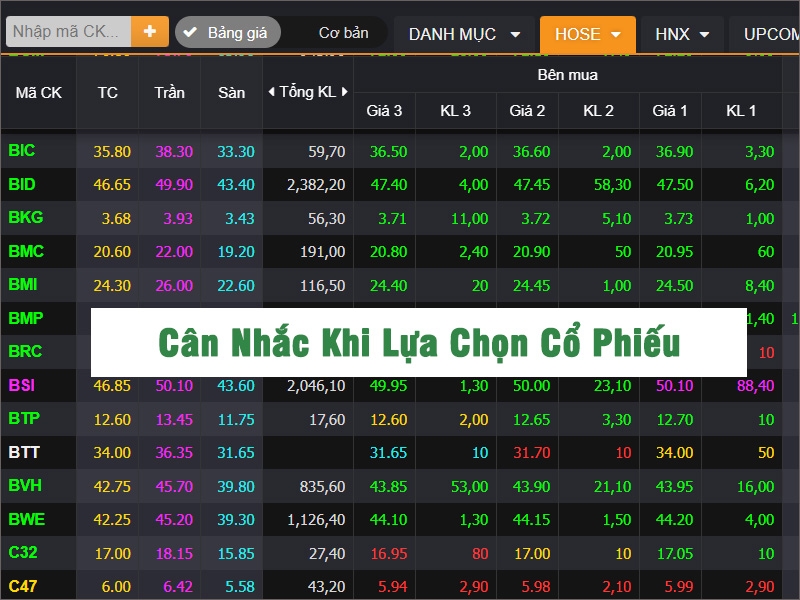800x600 pixels.
Task: Click the 'Giá 2' column header
Action: click(527, 111)
